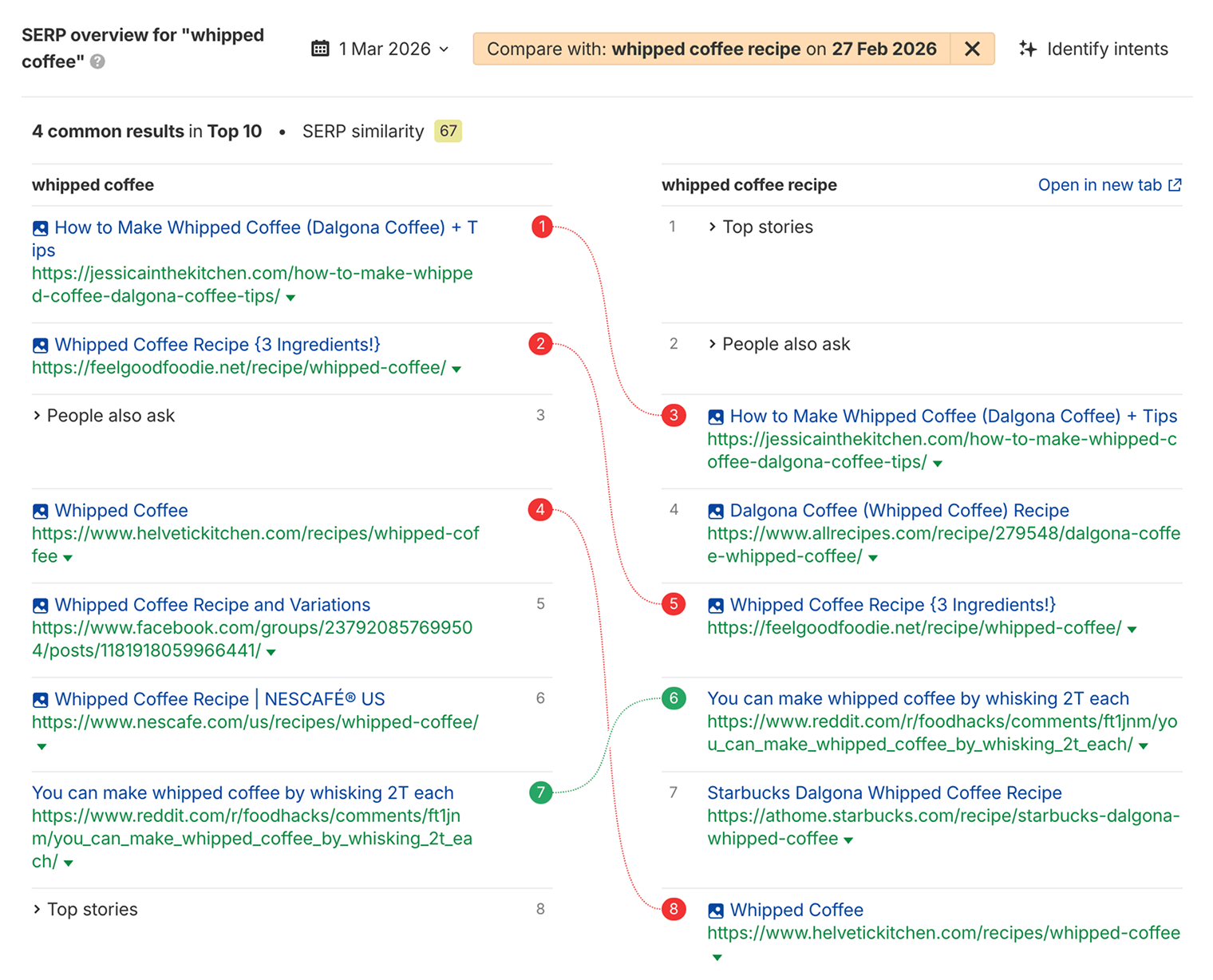Click the Open in new tab link

click(1100, 184)
